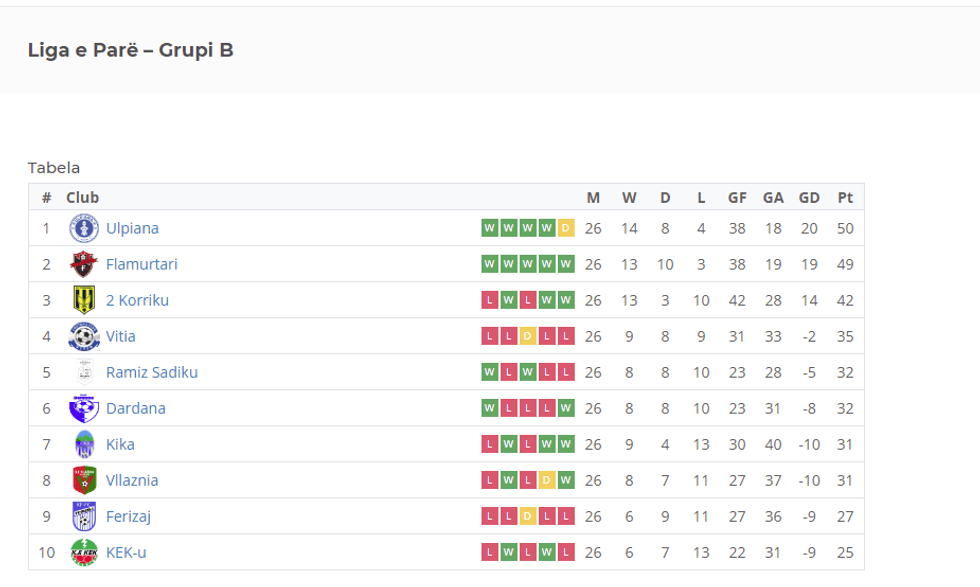The height and width of the screenshot is (587, 980).
Task: Click the Ramiz Sadiku club logo
Action: pyautogui.click(x=84, y=372)
